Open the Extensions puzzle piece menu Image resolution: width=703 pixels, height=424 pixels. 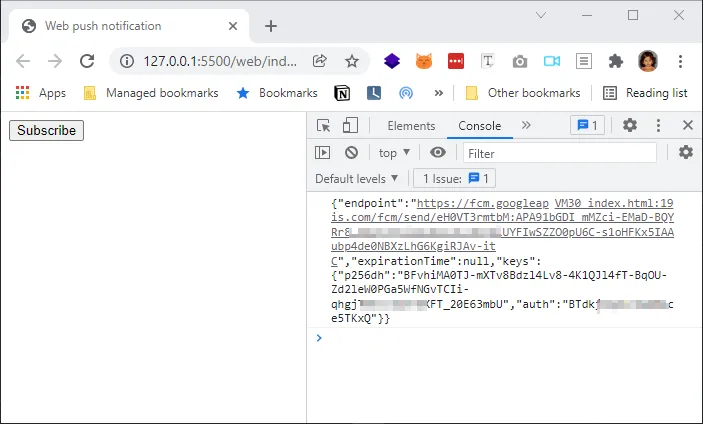tap(616, 61)
